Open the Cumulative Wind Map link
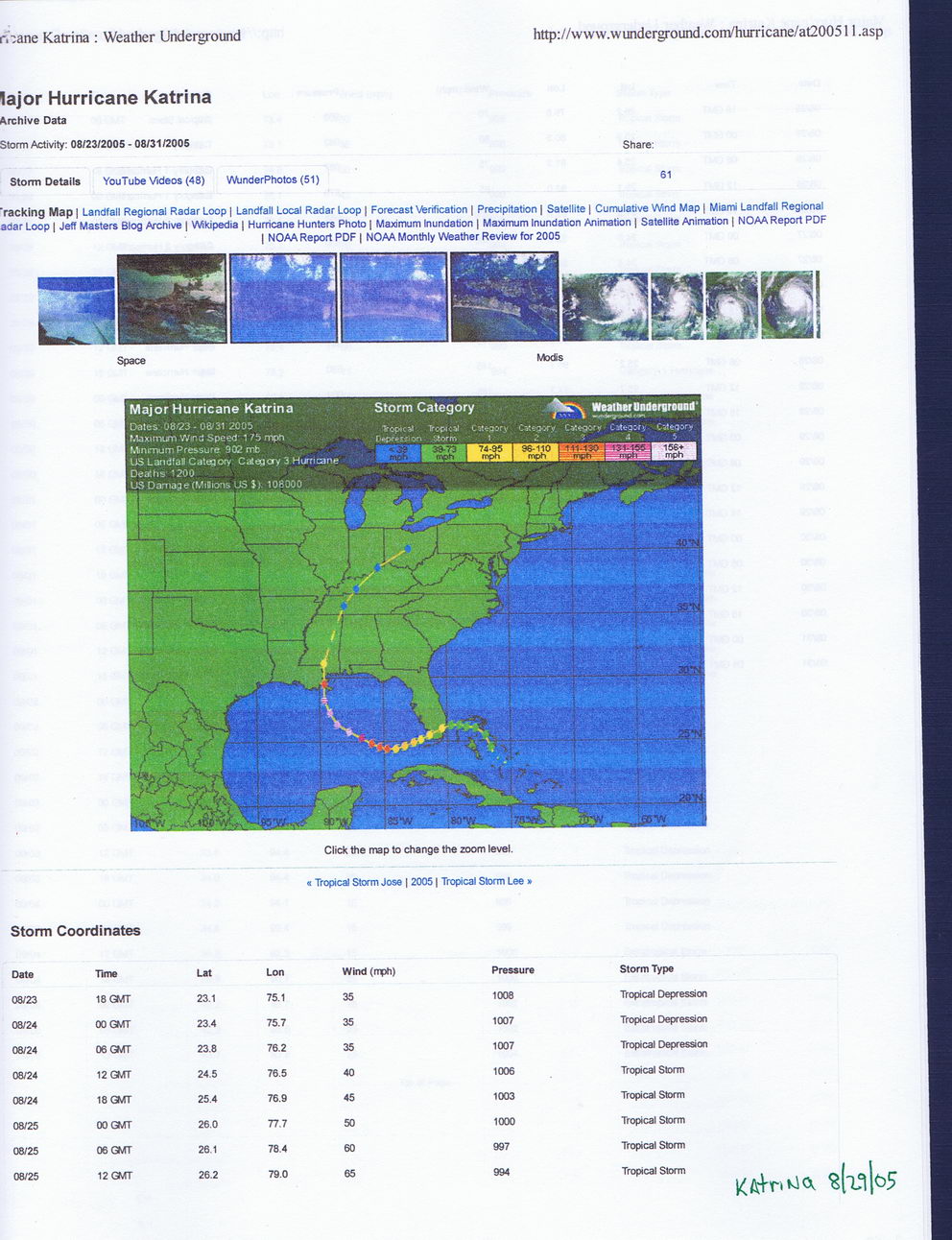Viewport: 952px width, 1240px height. (x=647, y=207)
